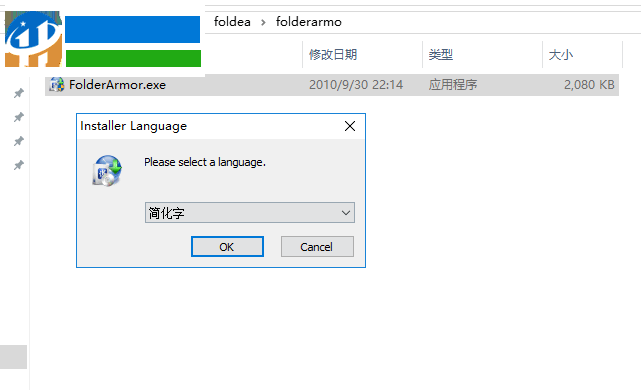
Task: Close the Installer Language dialog
Action: point(350,126)
